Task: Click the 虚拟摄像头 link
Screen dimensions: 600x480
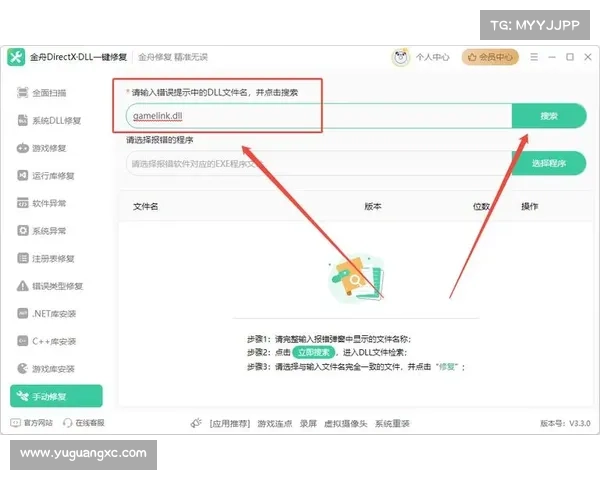Action: coord(346,423)
